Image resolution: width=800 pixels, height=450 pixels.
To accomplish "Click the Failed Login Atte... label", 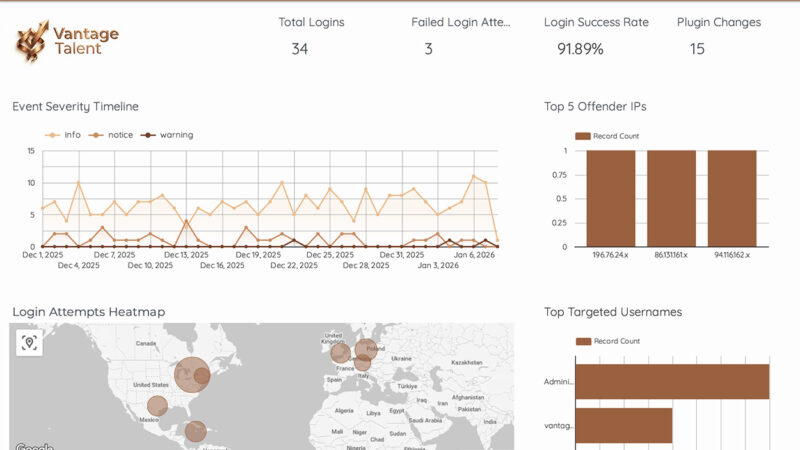I will 461,22.
